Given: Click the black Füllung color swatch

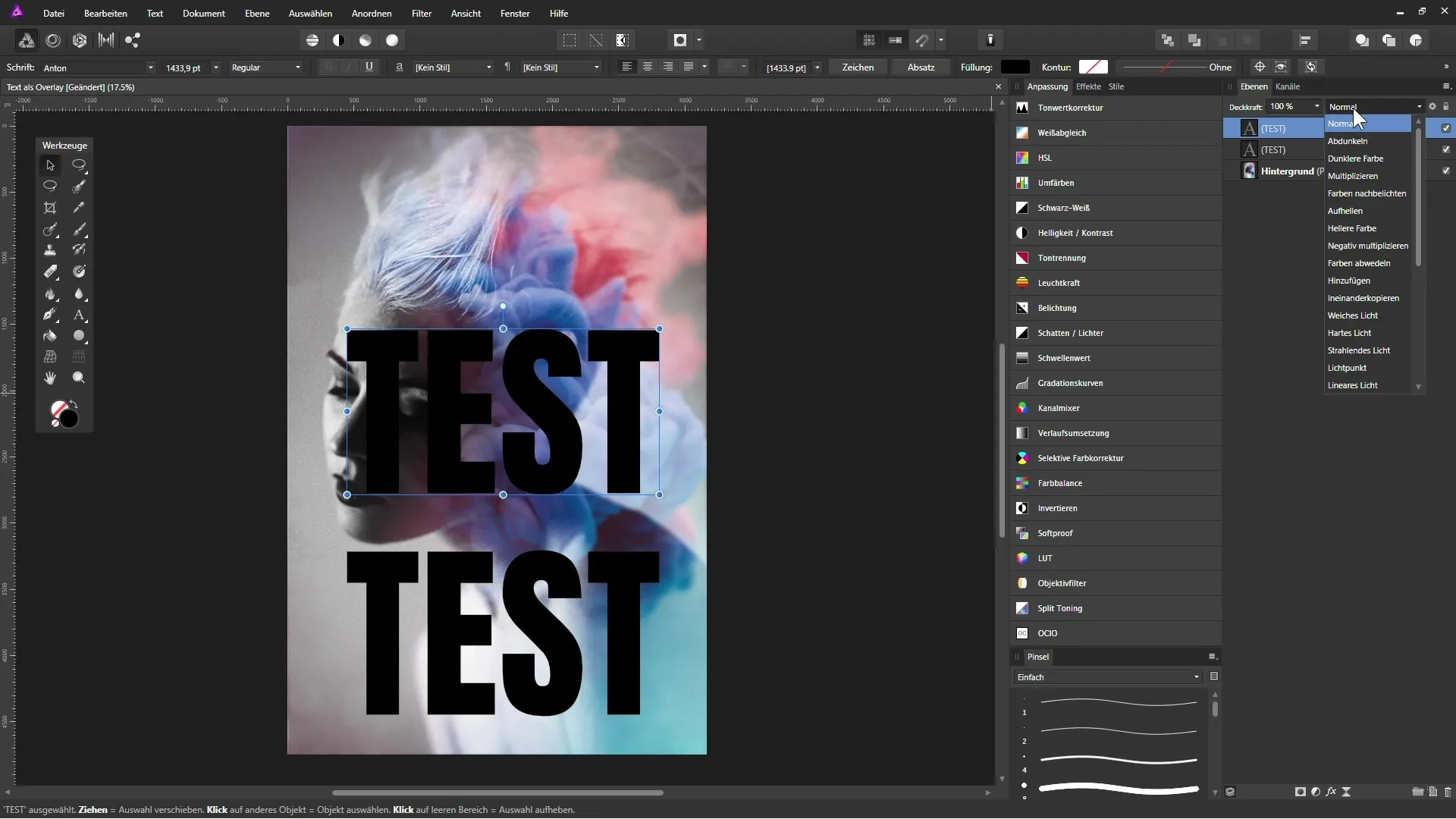Looking at the screenshot, I should pos(1015,67).
